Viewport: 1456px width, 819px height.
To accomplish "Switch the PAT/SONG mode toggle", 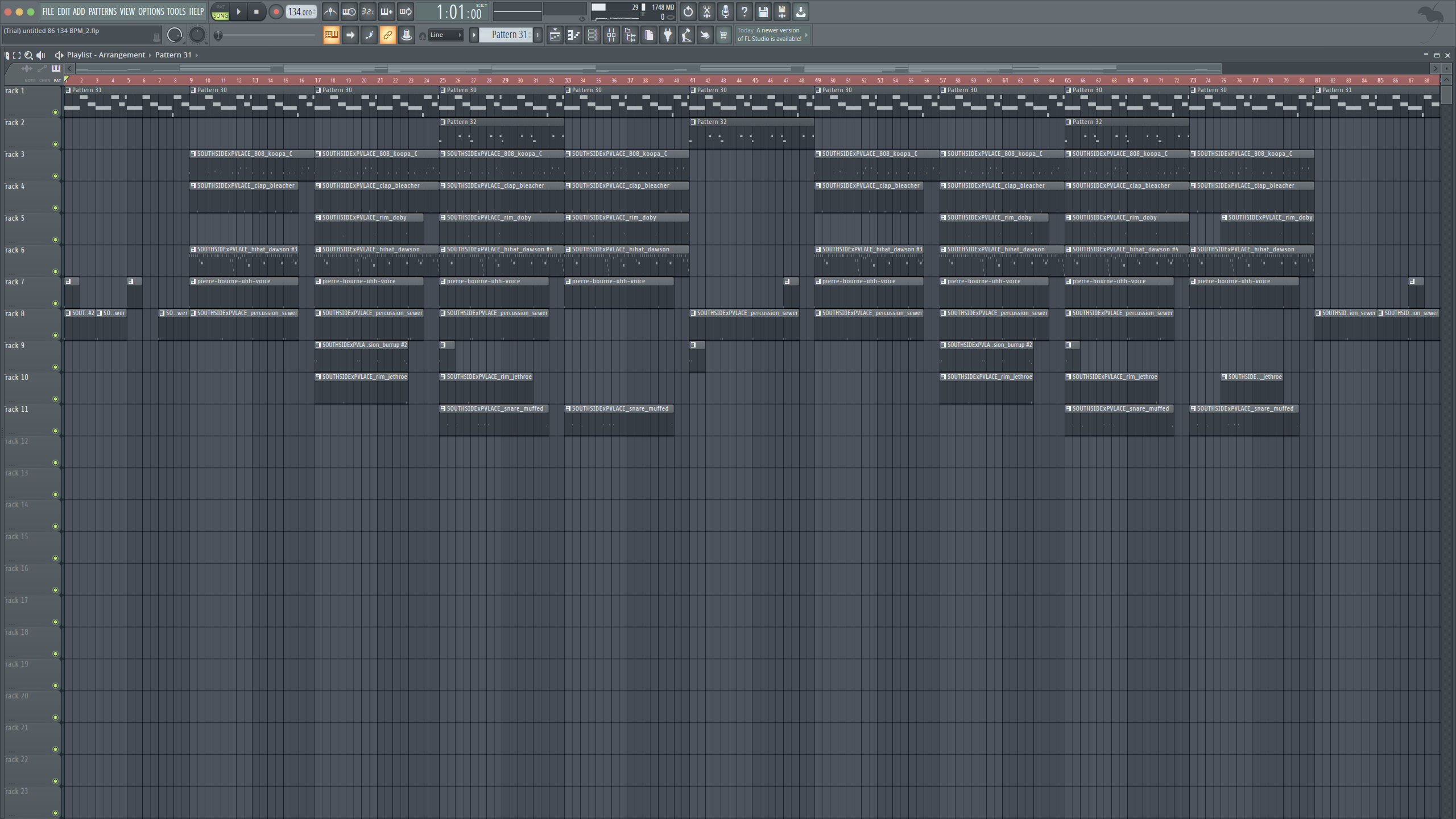I will 220,12.
